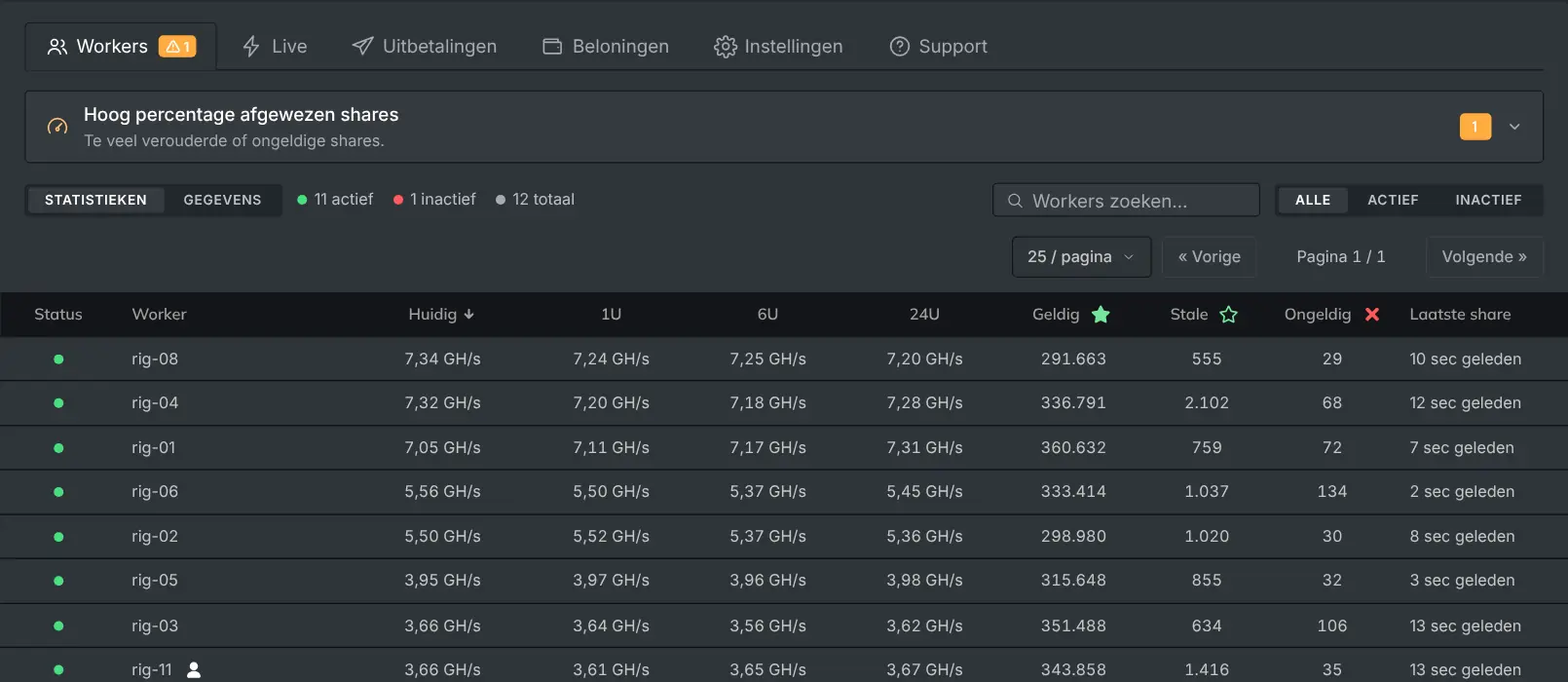This screenshot has width=1568, height=682.
Task: Click the green status dot for rig-05
Action: [58, 581]
